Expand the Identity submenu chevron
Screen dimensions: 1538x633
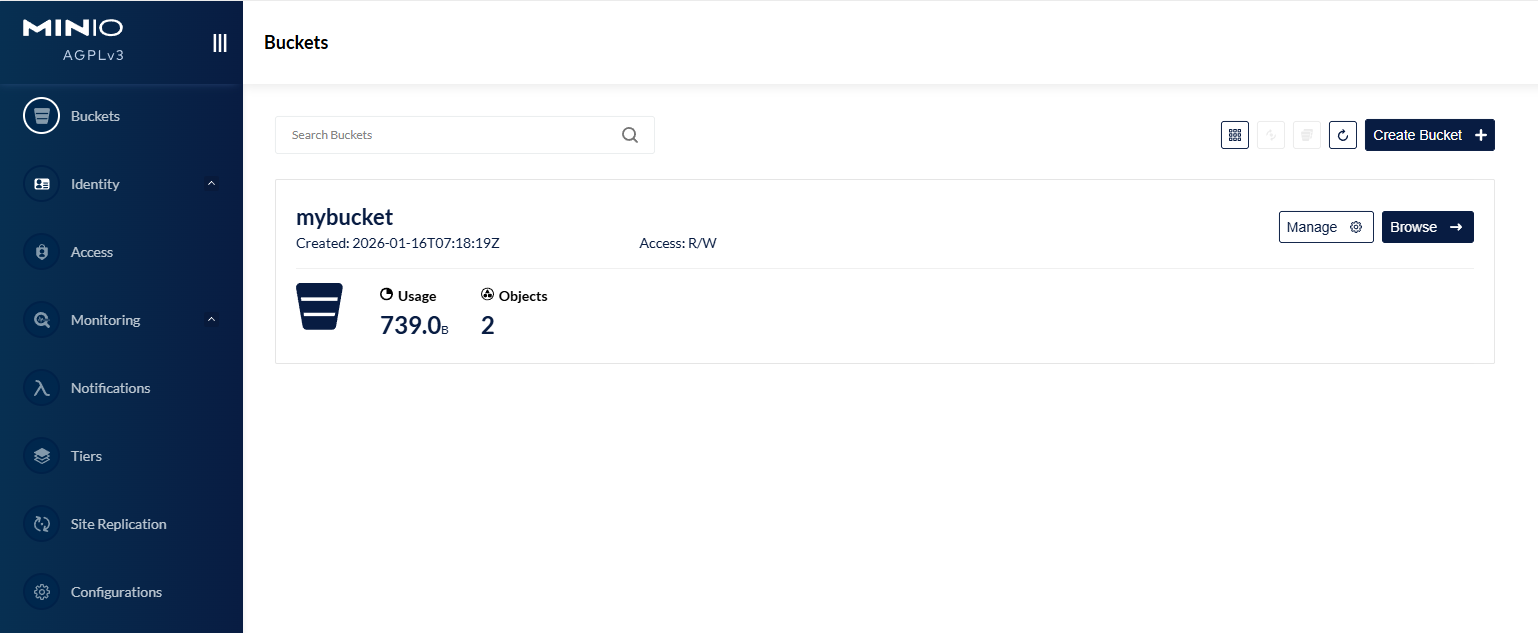pos(211,184)
